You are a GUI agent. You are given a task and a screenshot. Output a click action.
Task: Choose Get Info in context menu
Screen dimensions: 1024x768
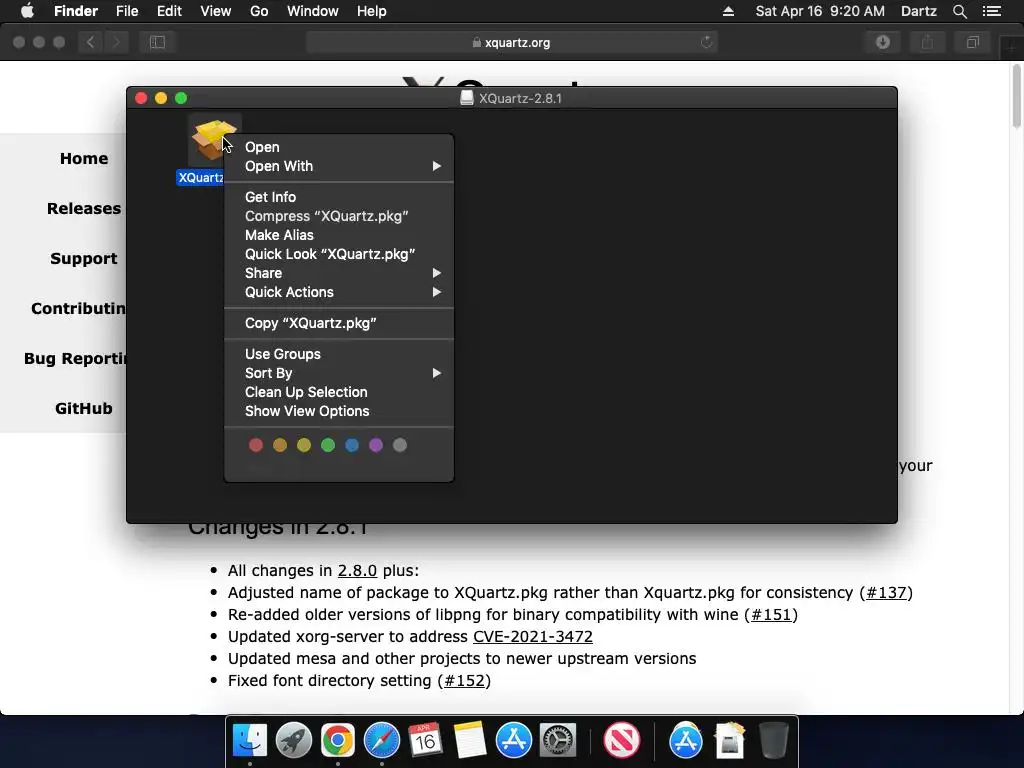pyautogui.click(x=339, y=197)
